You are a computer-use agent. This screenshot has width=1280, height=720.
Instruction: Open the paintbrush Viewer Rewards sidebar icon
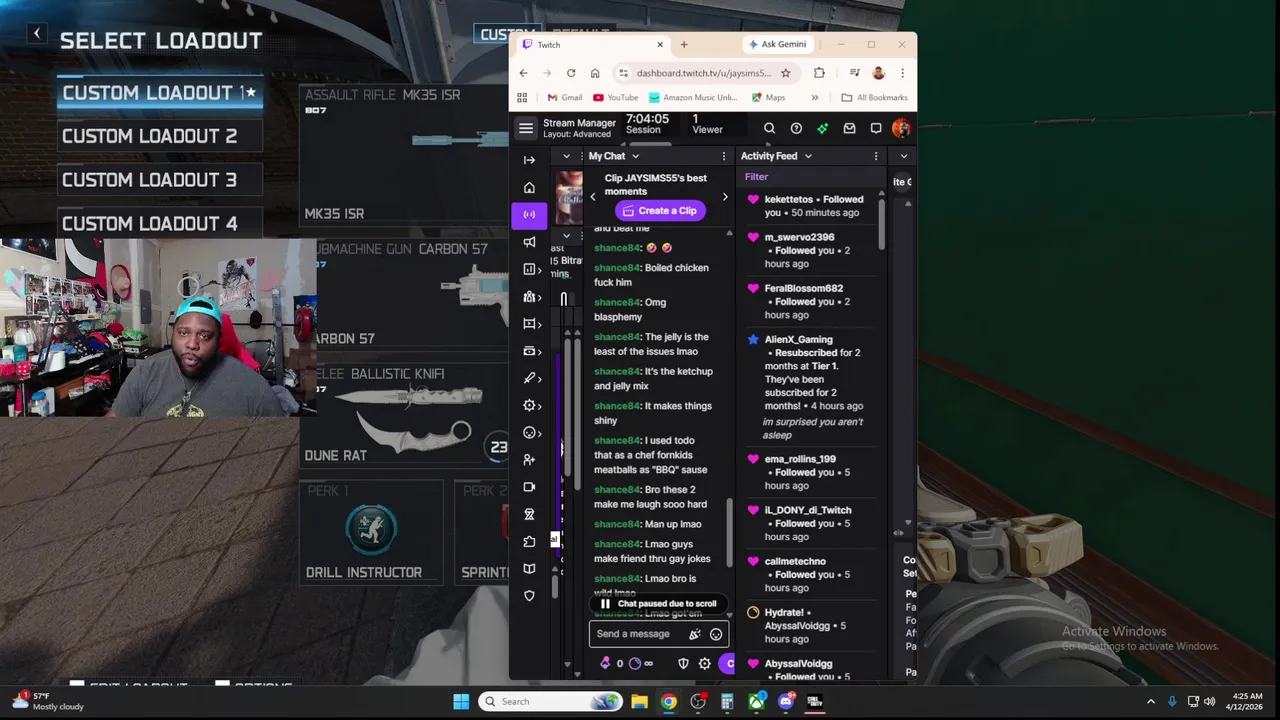click(529, 378)
